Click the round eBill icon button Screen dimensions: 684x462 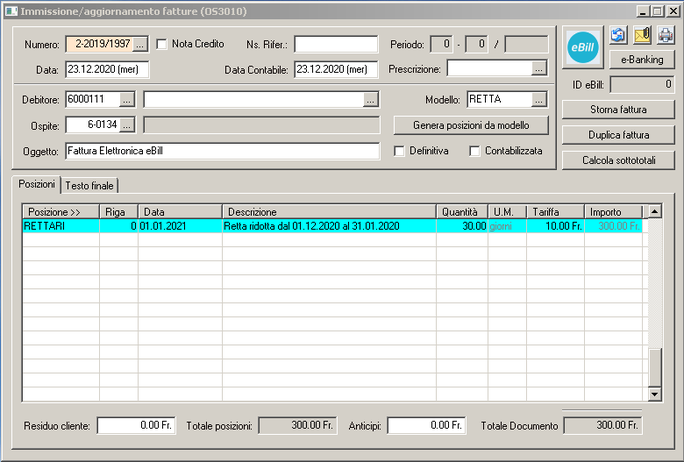click(581, 47)
